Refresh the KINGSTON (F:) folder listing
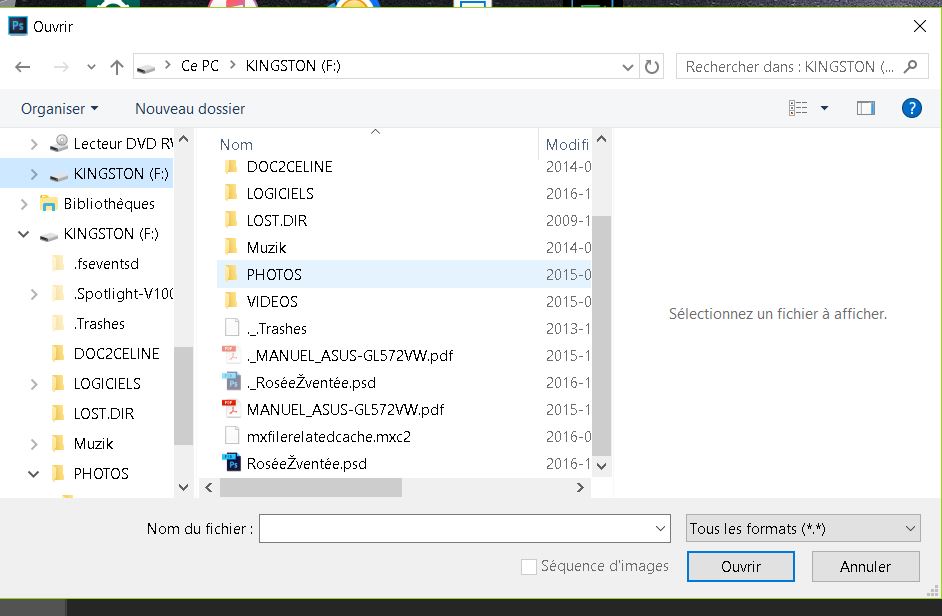The image size is (942, 616). point(652,66)
